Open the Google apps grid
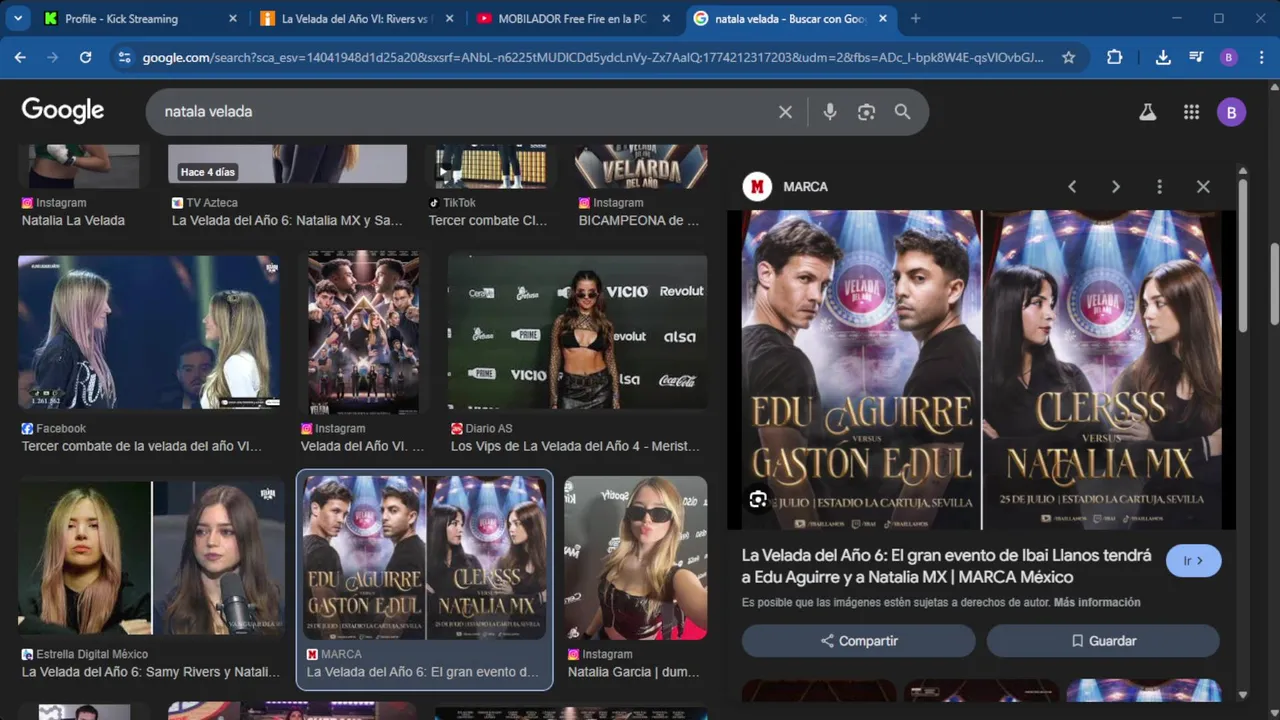Screen dimensions: 1280x720 (x=1191, y=112)
